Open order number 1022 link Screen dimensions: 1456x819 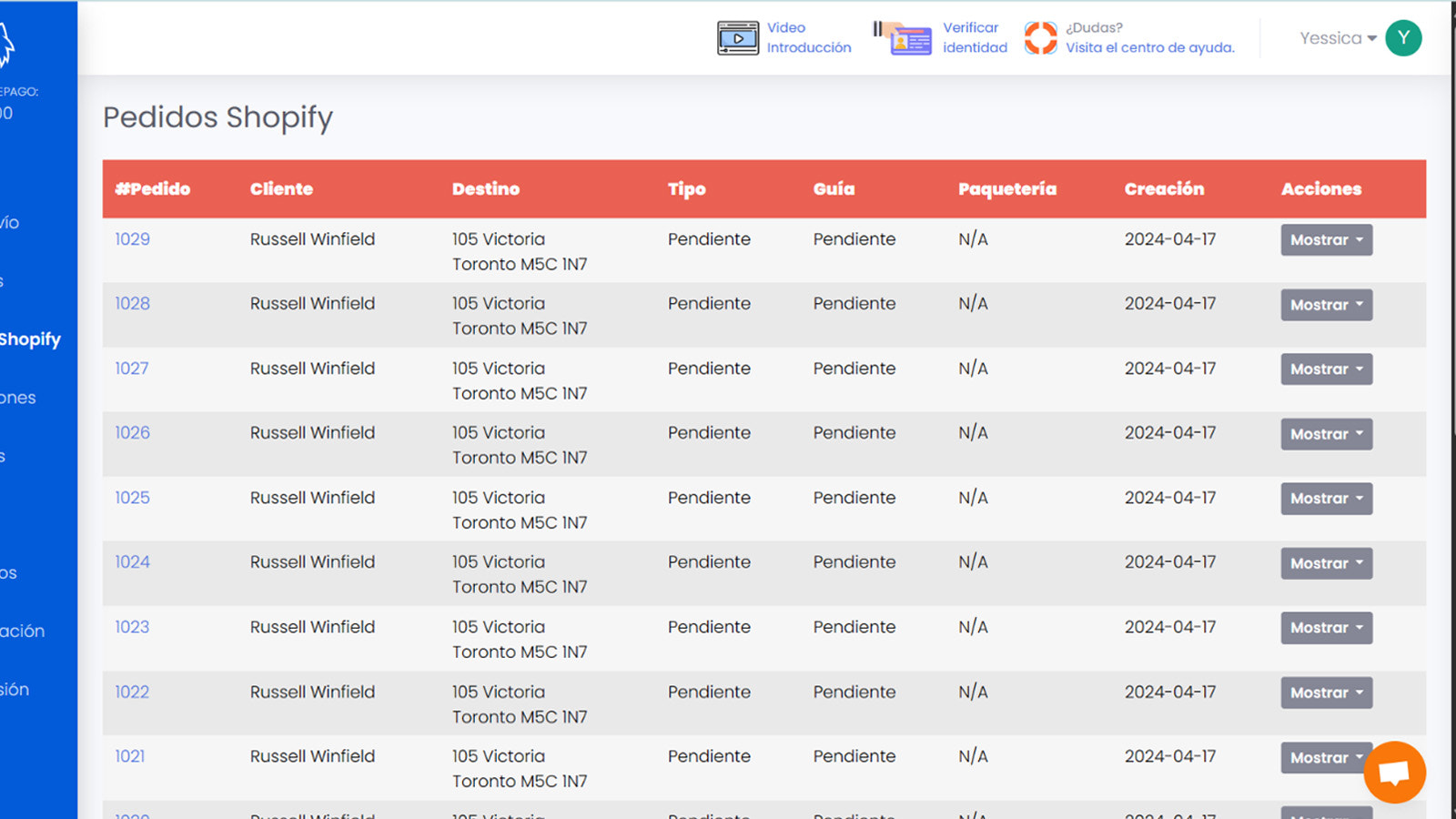[x=132, y=693]
